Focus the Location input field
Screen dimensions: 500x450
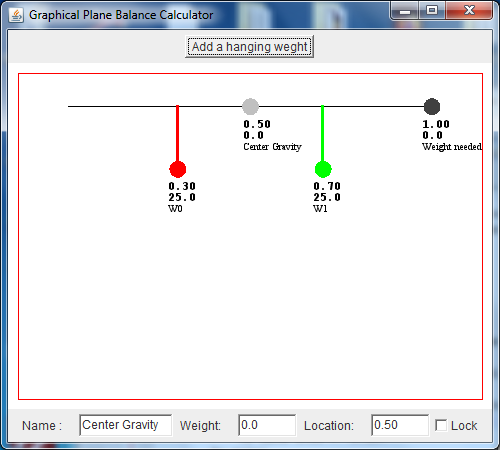tap(400, 425)
